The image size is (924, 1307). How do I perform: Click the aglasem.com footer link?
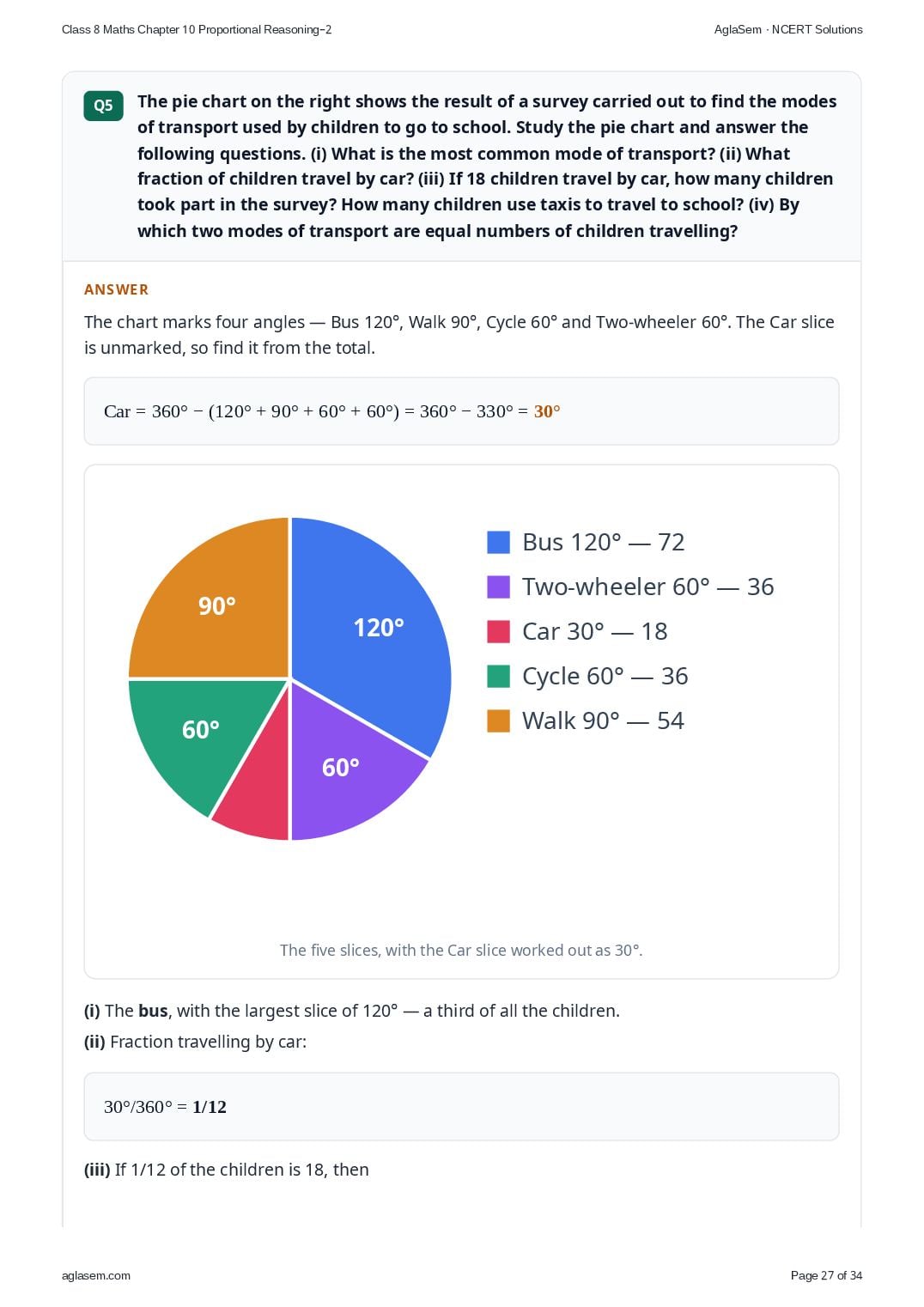click(96, 1275)
